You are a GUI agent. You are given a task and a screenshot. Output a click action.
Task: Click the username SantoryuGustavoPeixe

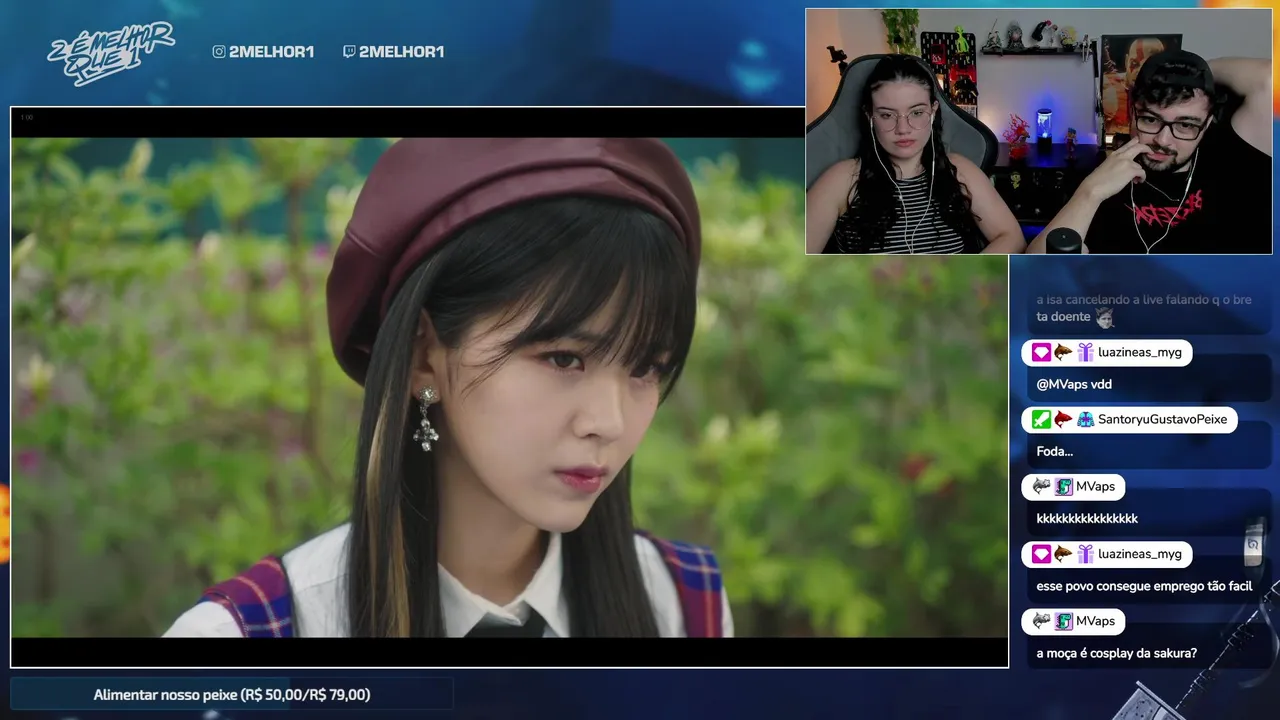1162,419
